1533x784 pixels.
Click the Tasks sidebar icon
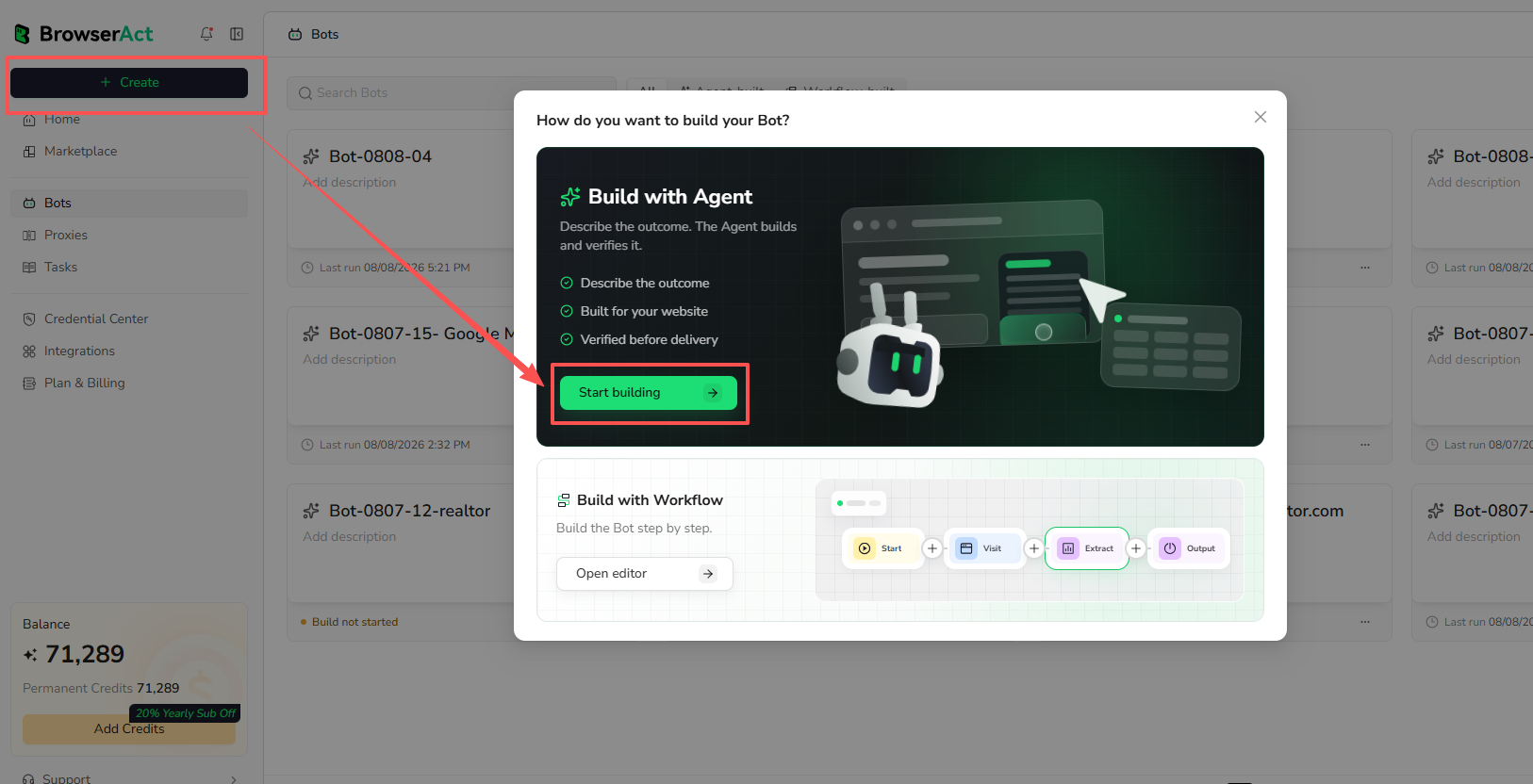29,268
